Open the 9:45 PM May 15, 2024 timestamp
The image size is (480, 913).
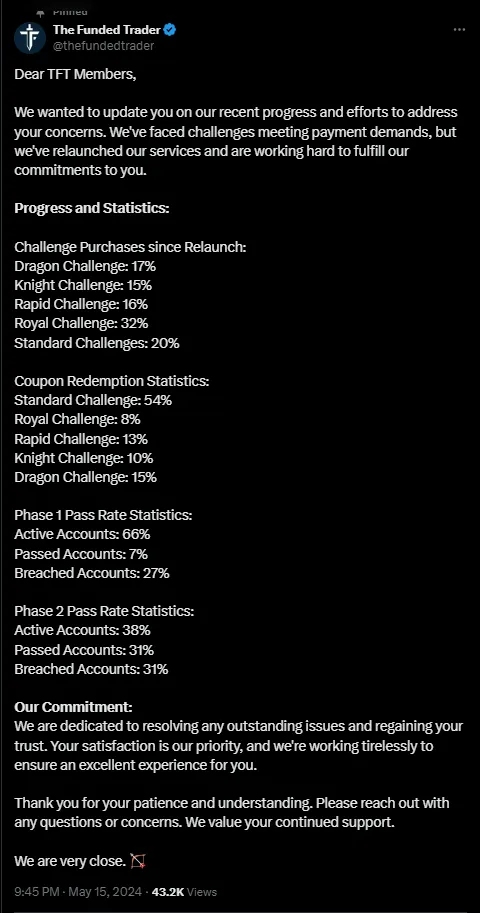click(x=78, y=891)
